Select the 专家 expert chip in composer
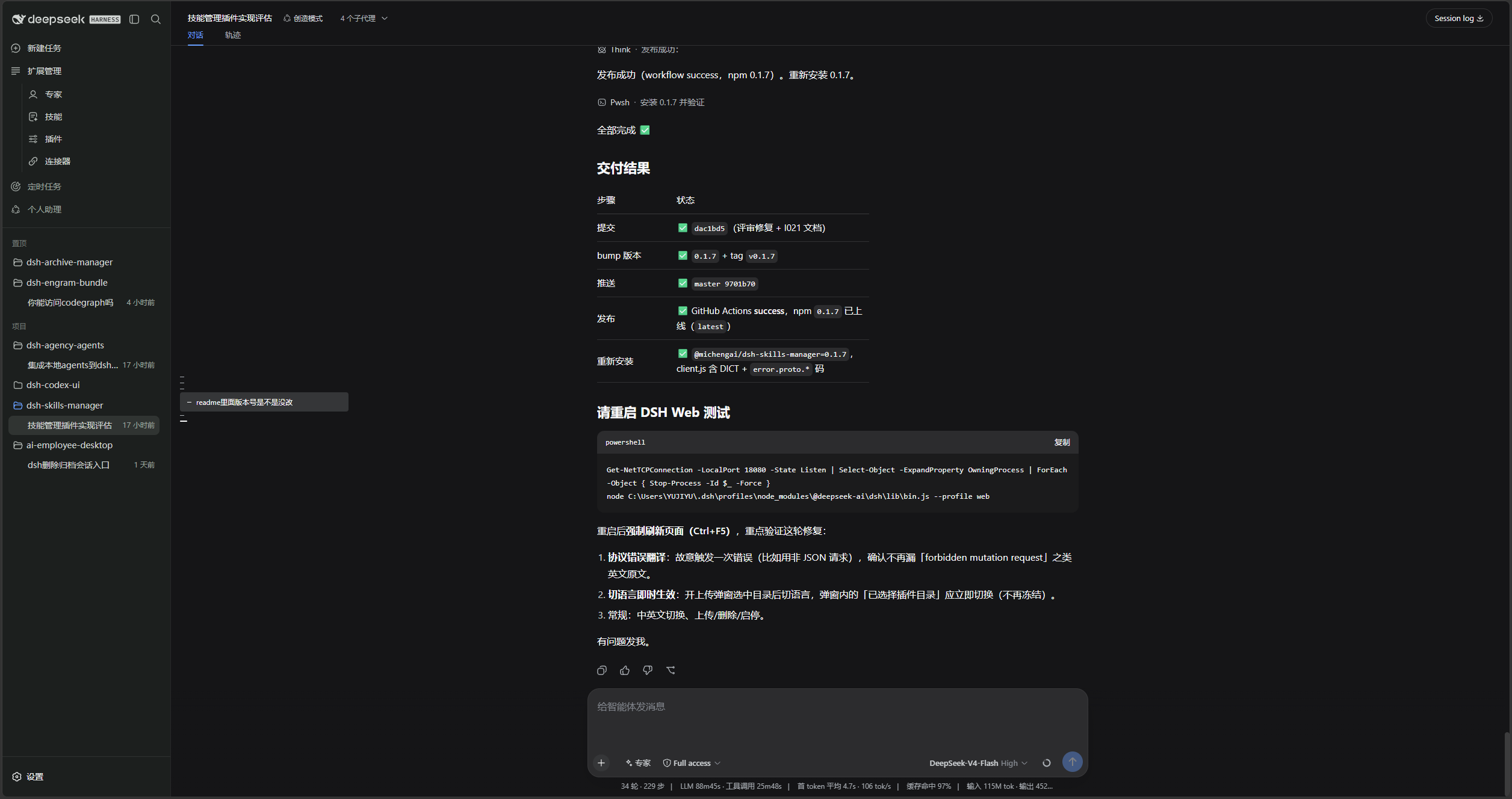The image size is (1512, 799). (x=638, y=763)
